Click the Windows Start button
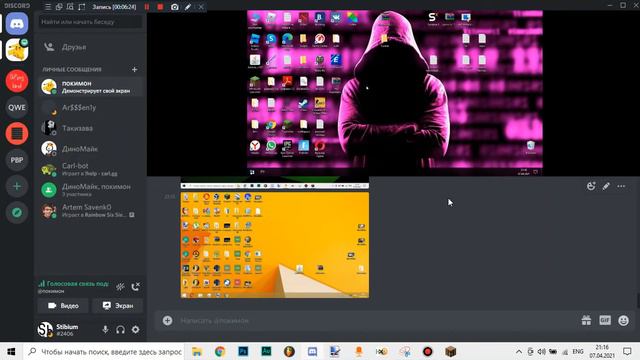The width and height of the screenshot is (640, 360). (11, 351)
